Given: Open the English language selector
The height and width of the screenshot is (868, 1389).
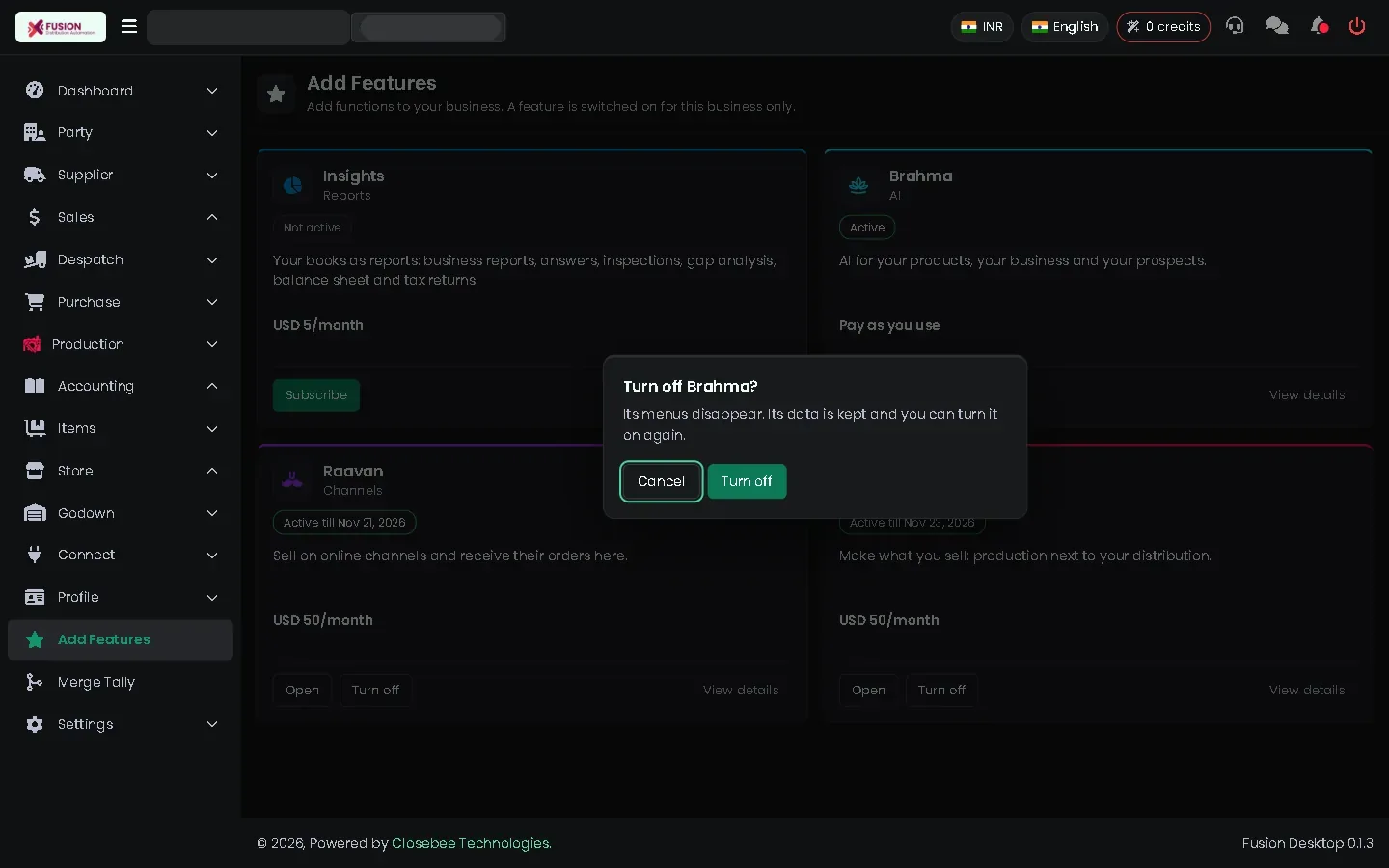Looking at the screenshot, I should click(1065, 27).
